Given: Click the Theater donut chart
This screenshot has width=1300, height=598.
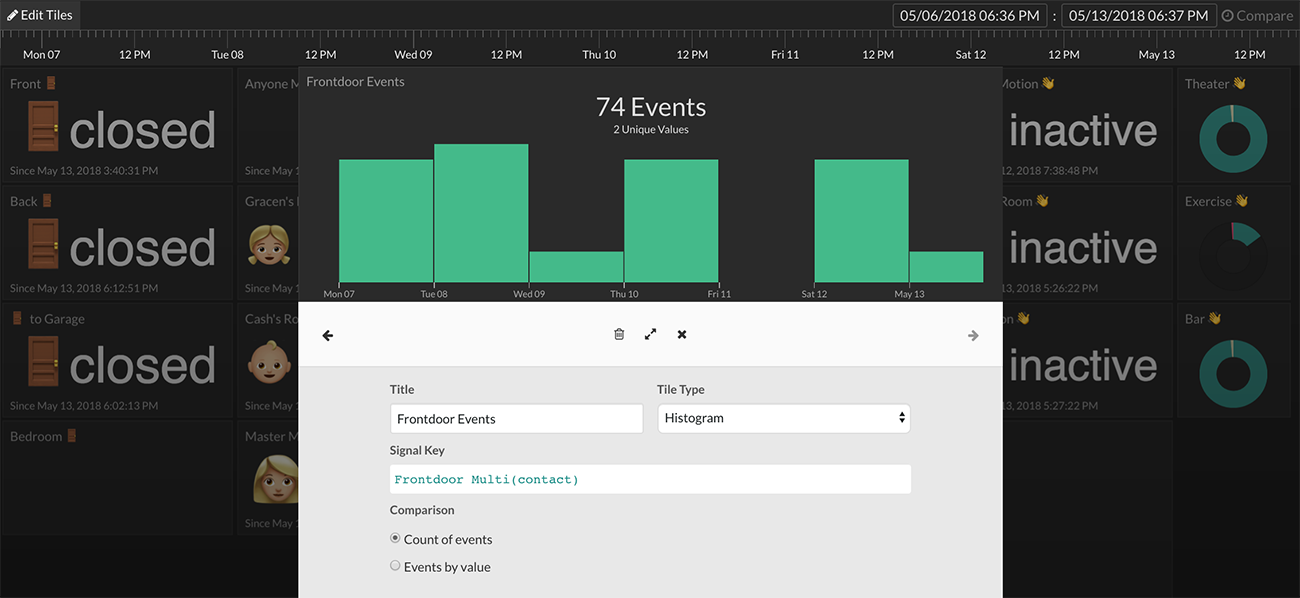Looking at the screenshot, I should pyautogui.click(x=1233, y=138).
